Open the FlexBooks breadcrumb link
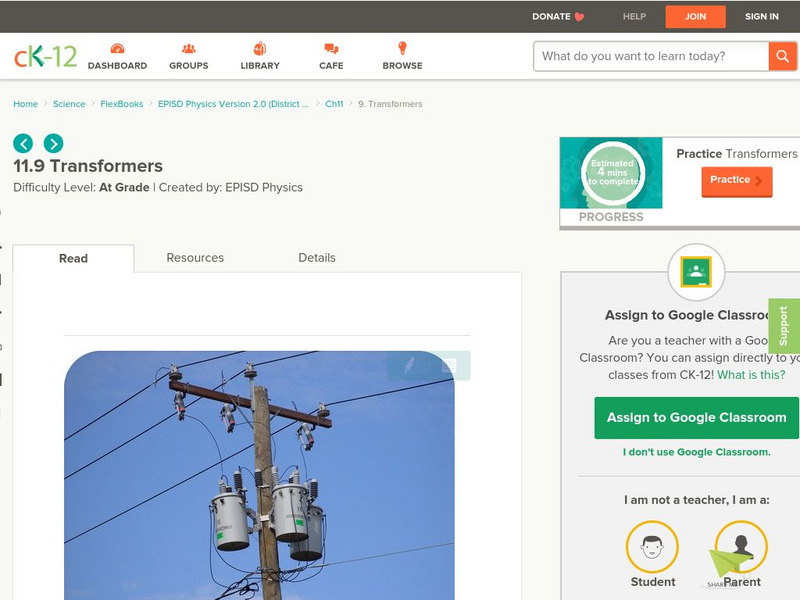The height and width of the screenshot is (600, 800). click(x=121, y=104)
